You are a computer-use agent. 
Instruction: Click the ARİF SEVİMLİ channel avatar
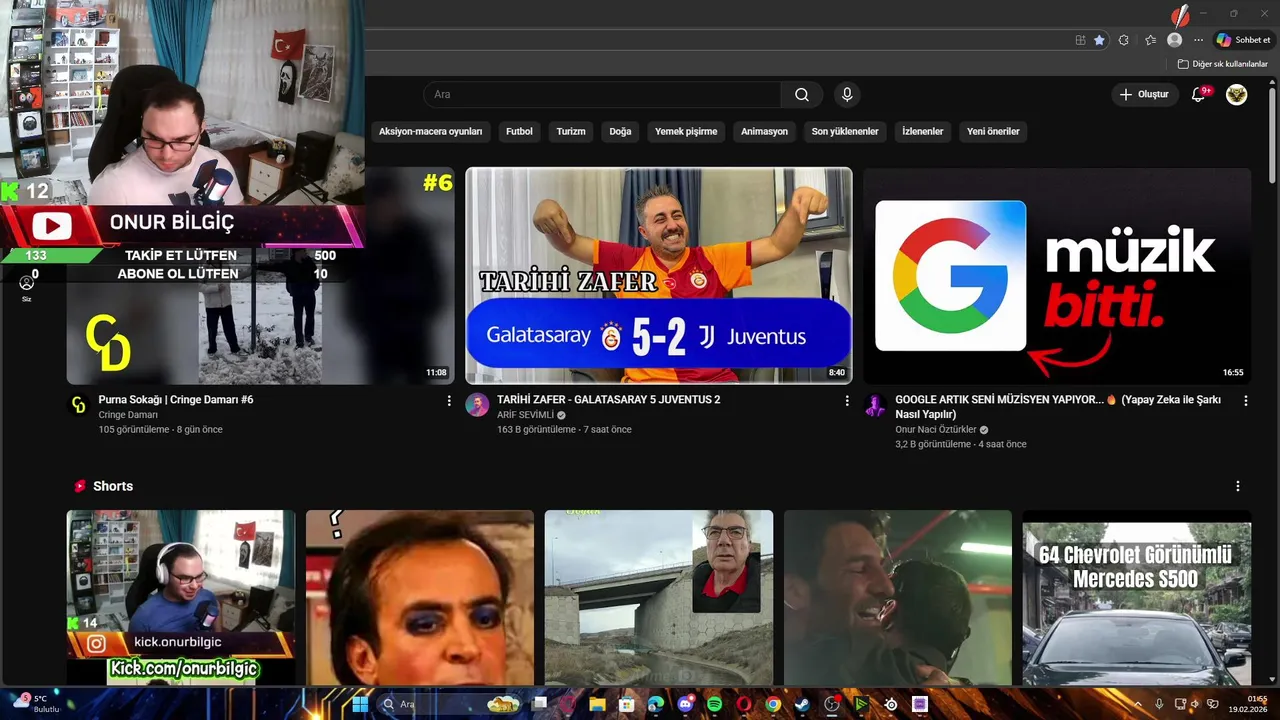(x=477, y=405)
